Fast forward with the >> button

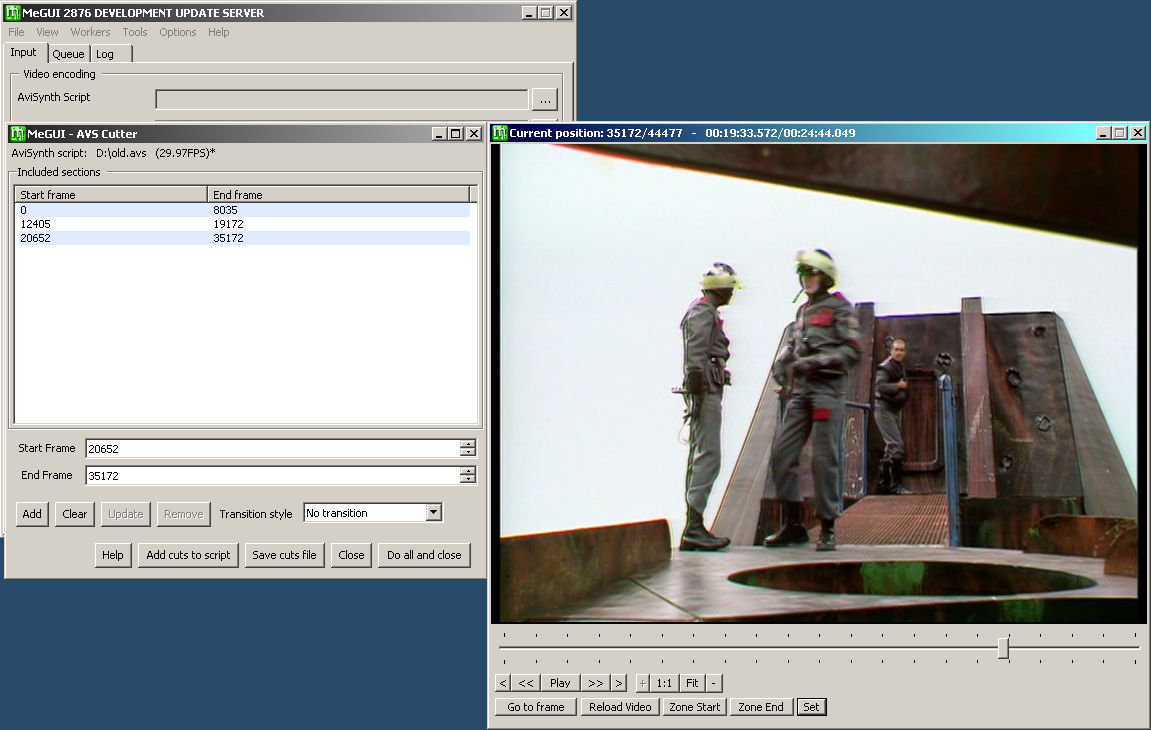(595, 683)
